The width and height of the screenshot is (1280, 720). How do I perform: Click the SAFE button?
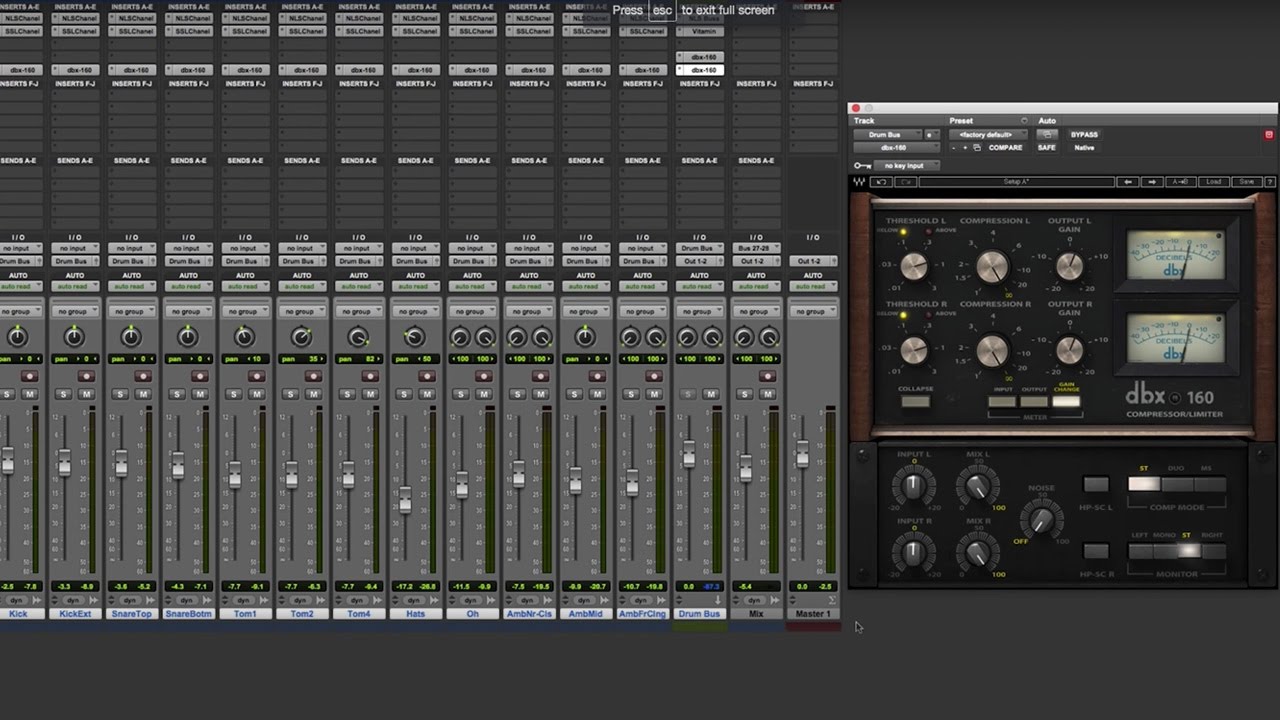pos(1046,148)
